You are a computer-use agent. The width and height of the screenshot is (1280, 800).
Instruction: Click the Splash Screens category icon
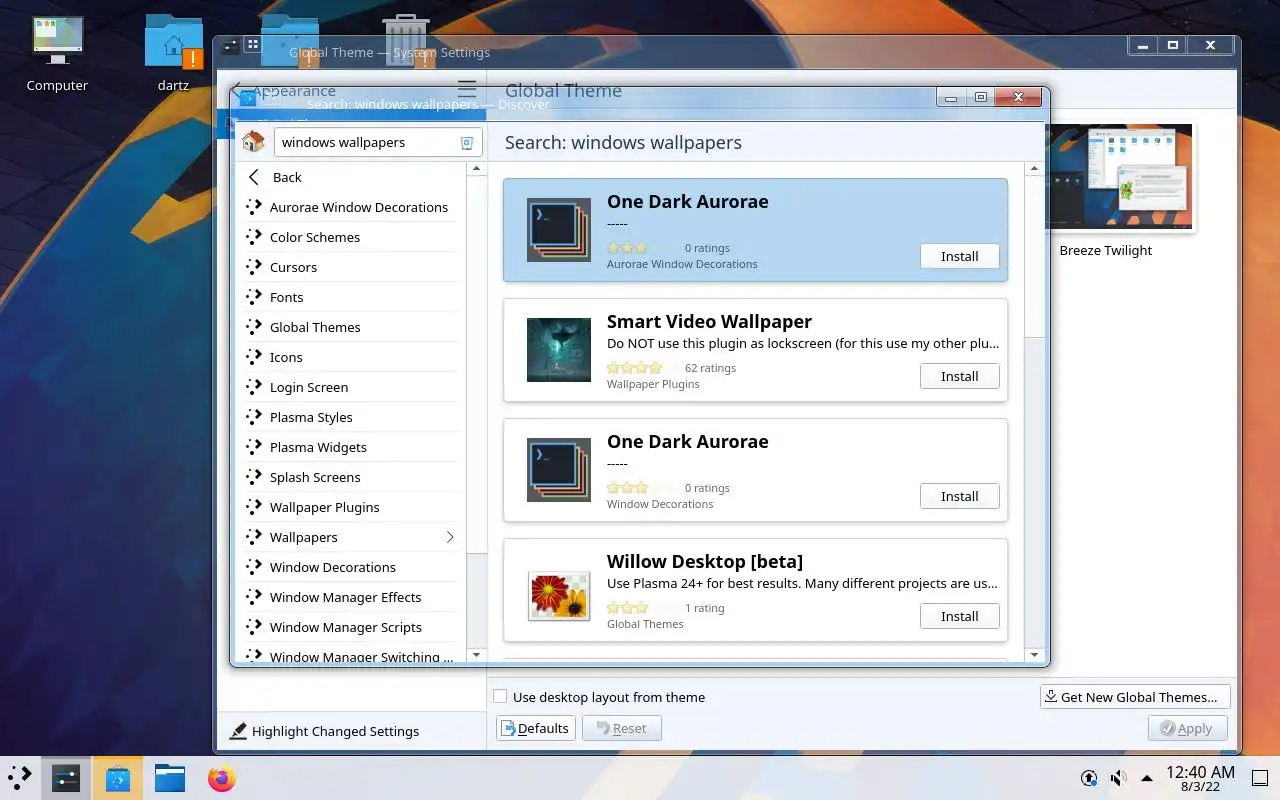(253, 477)
